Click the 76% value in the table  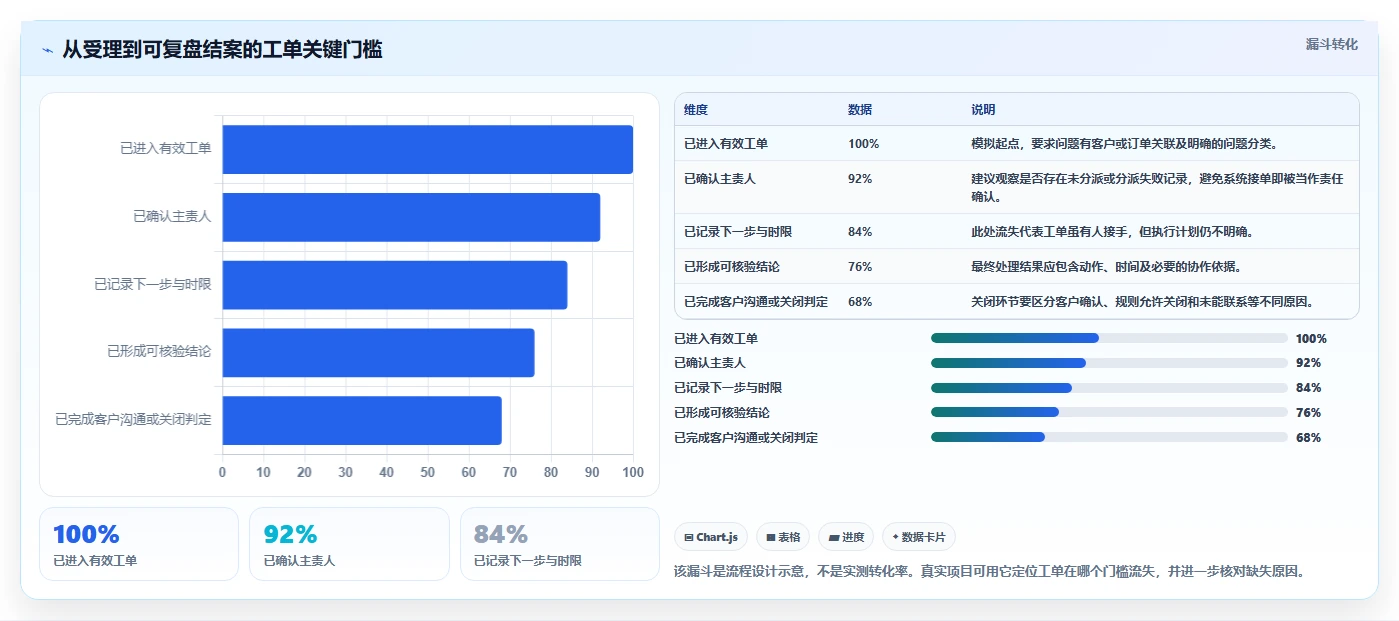click(x=860, y=267)
